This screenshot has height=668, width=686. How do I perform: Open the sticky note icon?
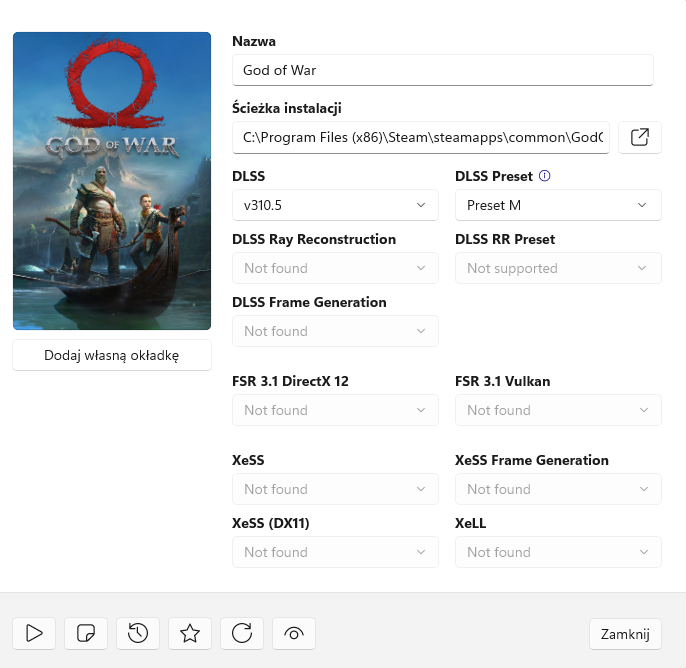point(86,633)
